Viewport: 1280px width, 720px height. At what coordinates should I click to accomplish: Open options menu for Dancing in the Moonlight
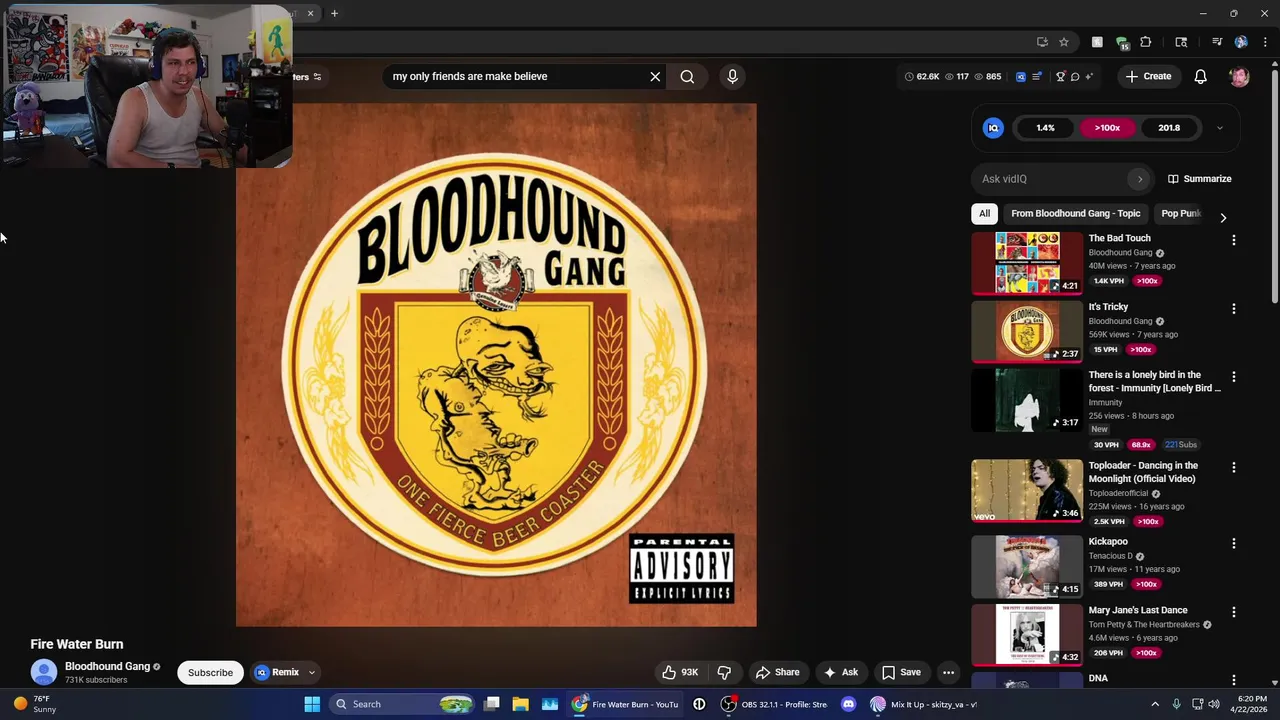[x=1233, y=467]
